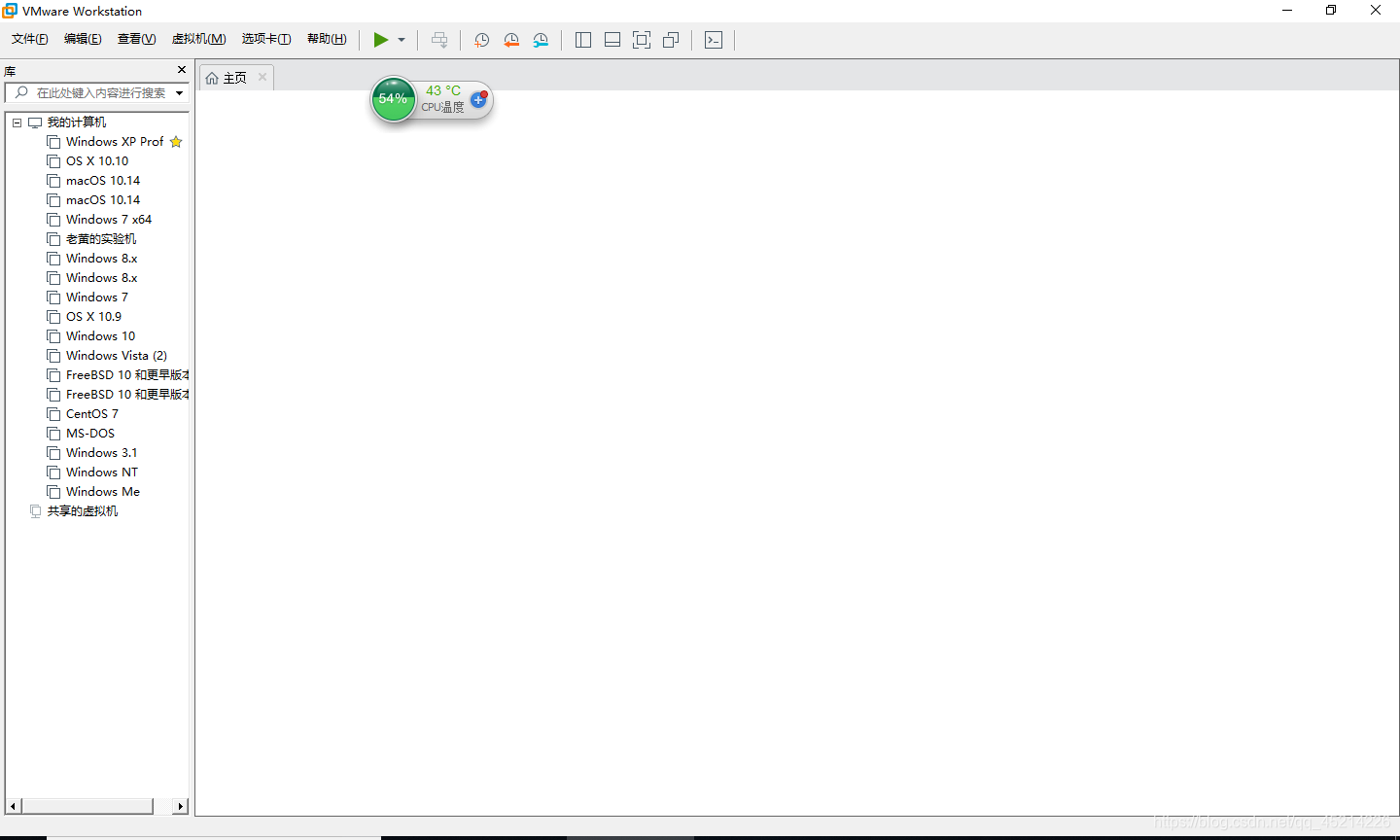Click the library horizontal scrollbar thumb
Screen dimensions: 1400x840
(87, 806)
